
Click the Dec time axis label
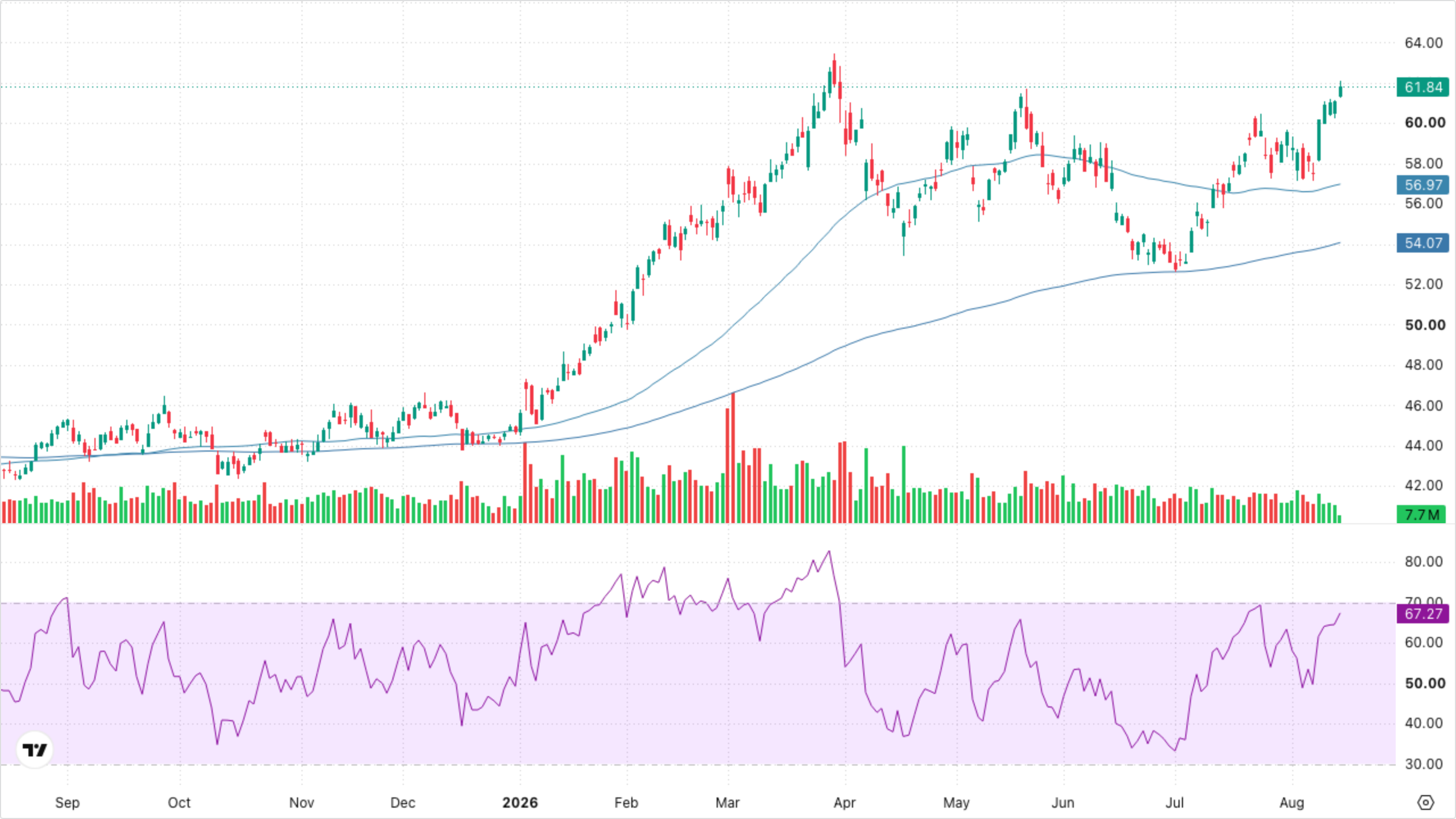(x=403, y=803)
